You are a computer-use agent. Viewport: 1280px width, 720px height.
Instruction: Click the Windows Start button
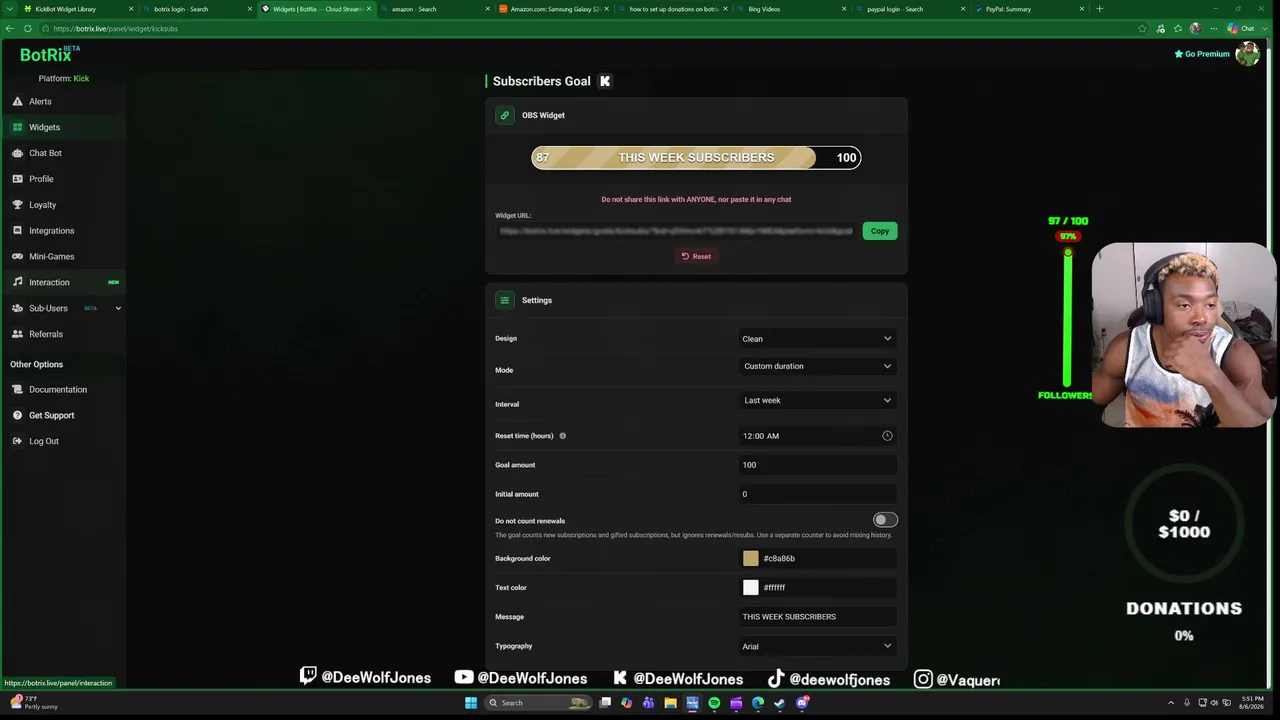click(471, 703)
